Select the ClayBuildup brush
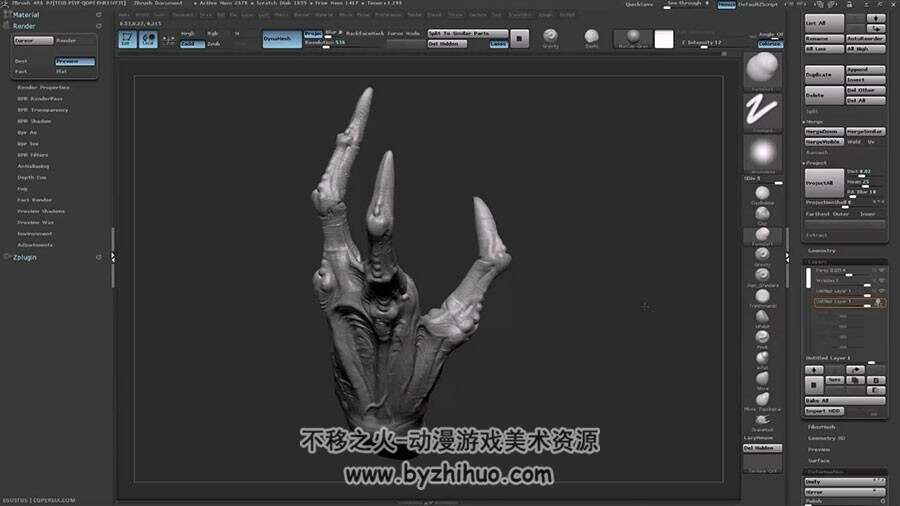The width and height of the screenshot is (900, 506). [x=762, y=193]
